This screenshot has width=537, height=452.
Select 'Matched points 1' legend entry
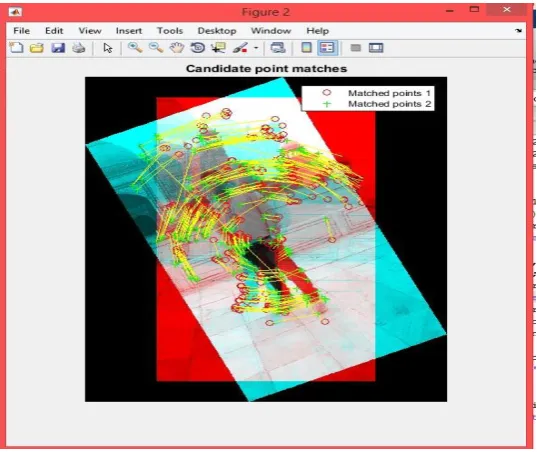tap(389, 93)
